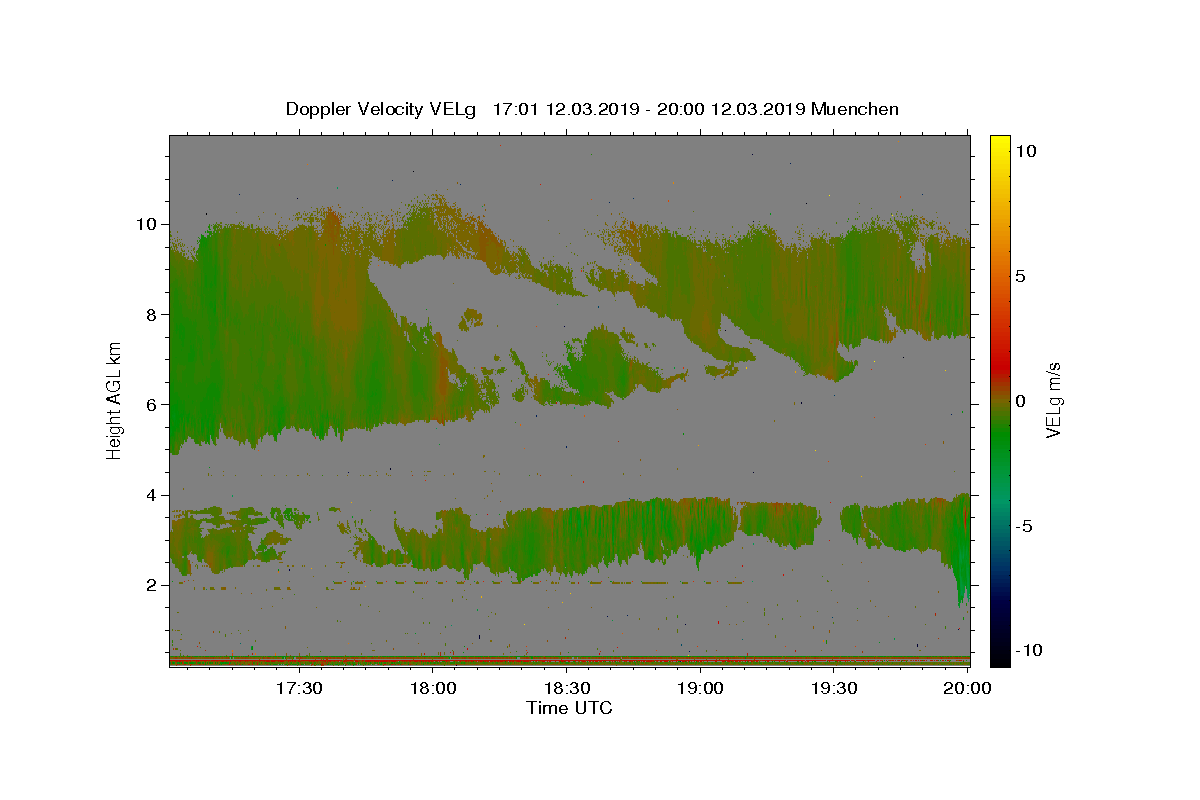1200x800 pixels.
Task: Click the 'Time UTC' axis title
Action: click(x=569, y=708)
